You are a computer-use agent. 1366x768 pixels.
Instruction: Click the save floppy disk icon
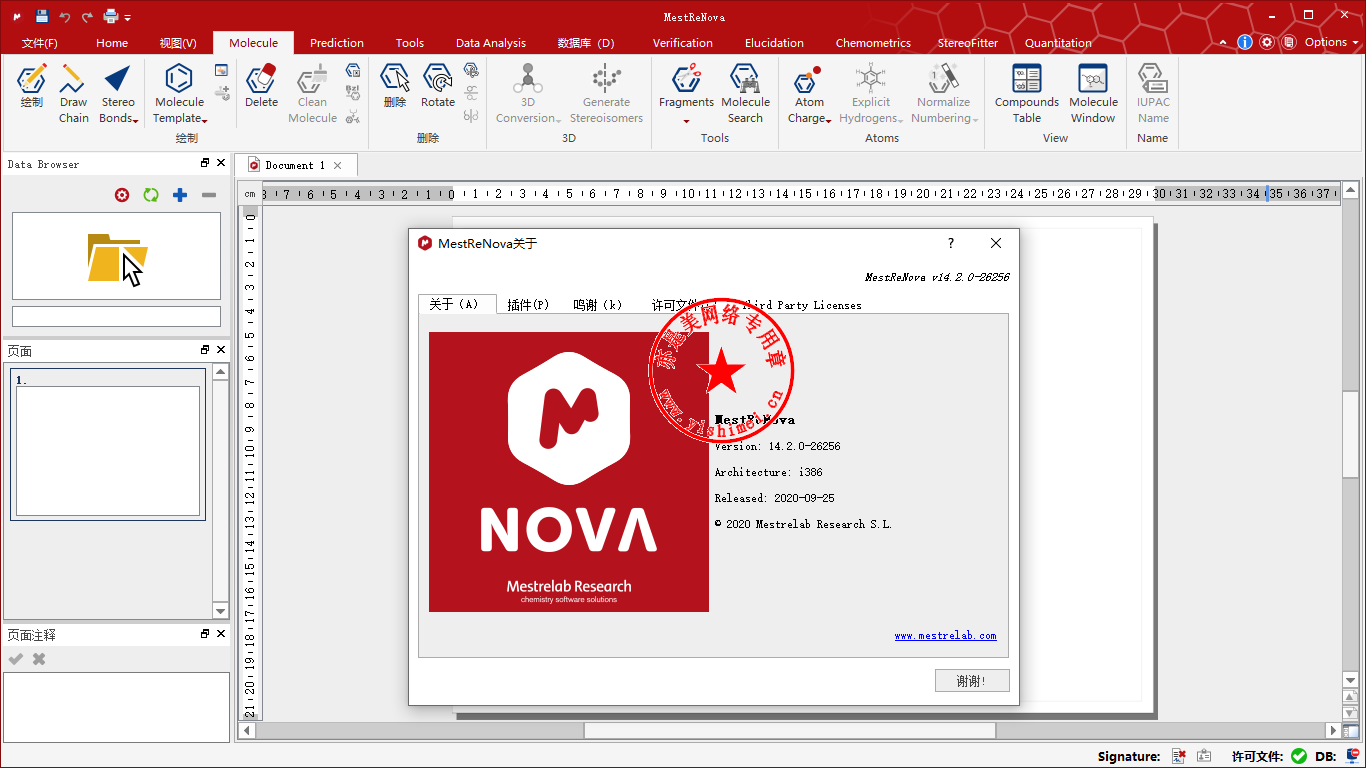click(x=42, y=16)
